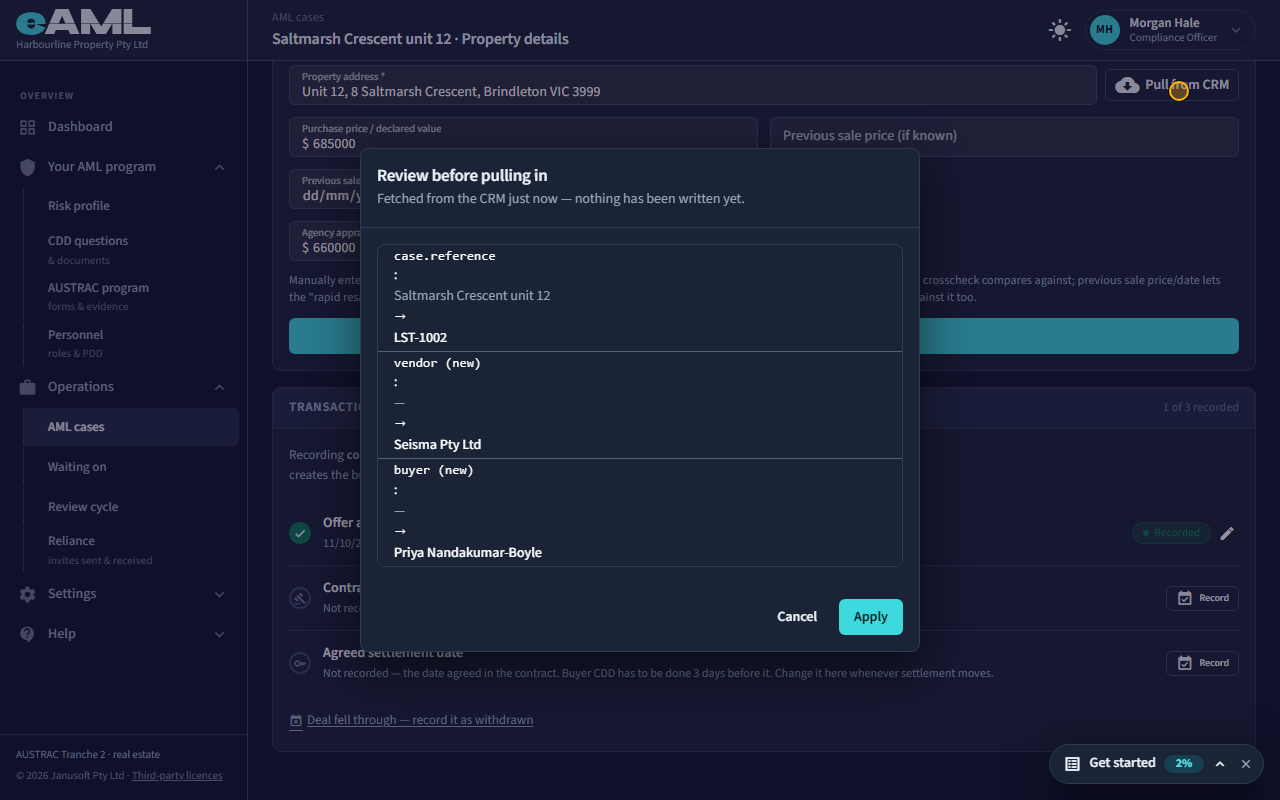
Task: Click the green check icon on the offer row
Action: [x=300, y=533]
